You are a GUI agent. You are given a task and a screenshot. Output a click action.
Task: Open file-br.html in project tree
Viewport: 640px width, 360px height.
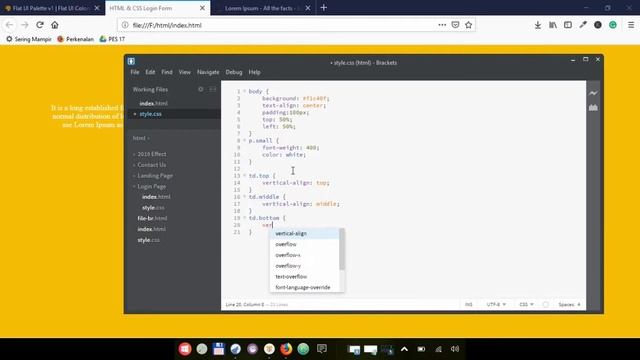[152, 218]
